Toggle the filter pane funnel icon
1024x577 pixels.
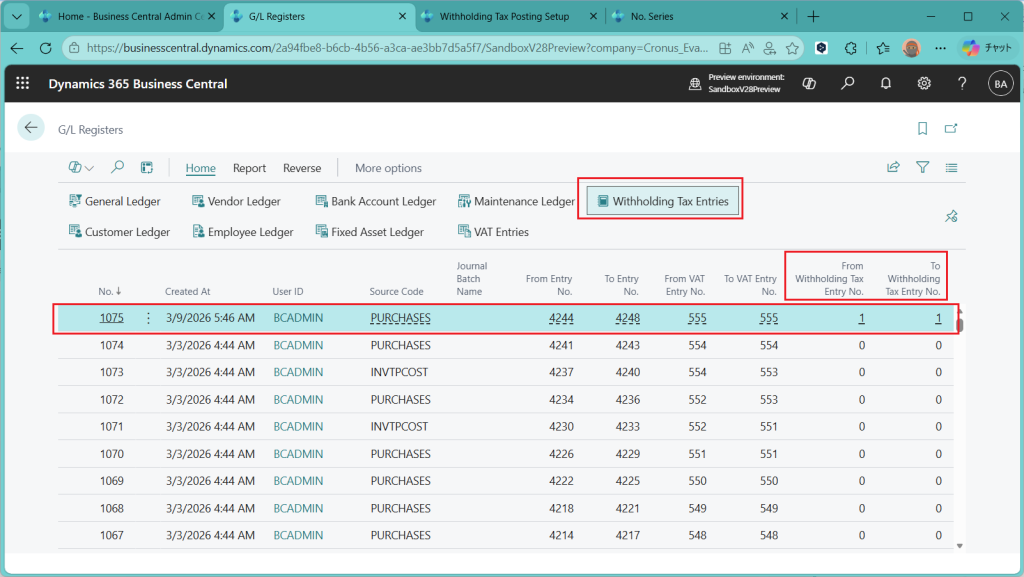point(922,168)
